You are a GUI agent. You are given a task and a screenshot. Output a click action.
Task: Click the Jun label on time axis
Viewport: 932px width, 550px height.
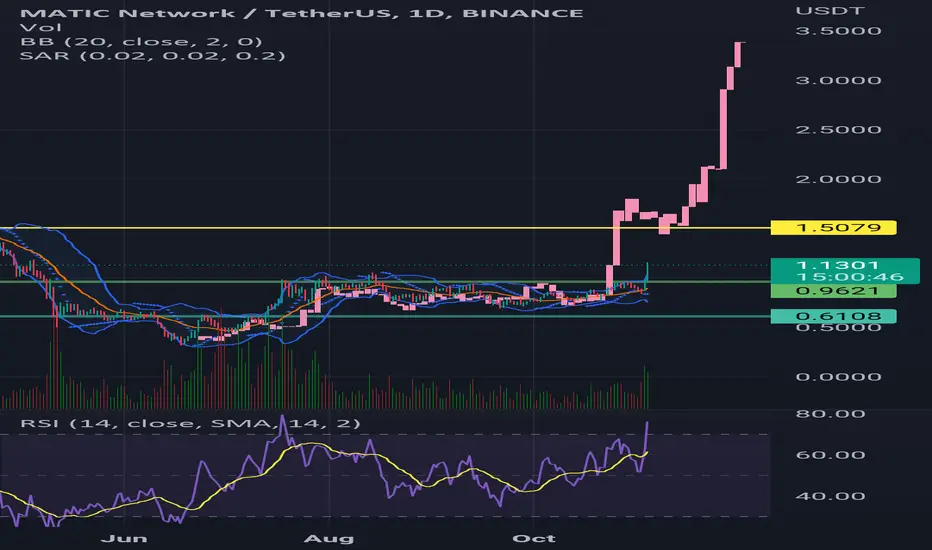tap(124, 539)
